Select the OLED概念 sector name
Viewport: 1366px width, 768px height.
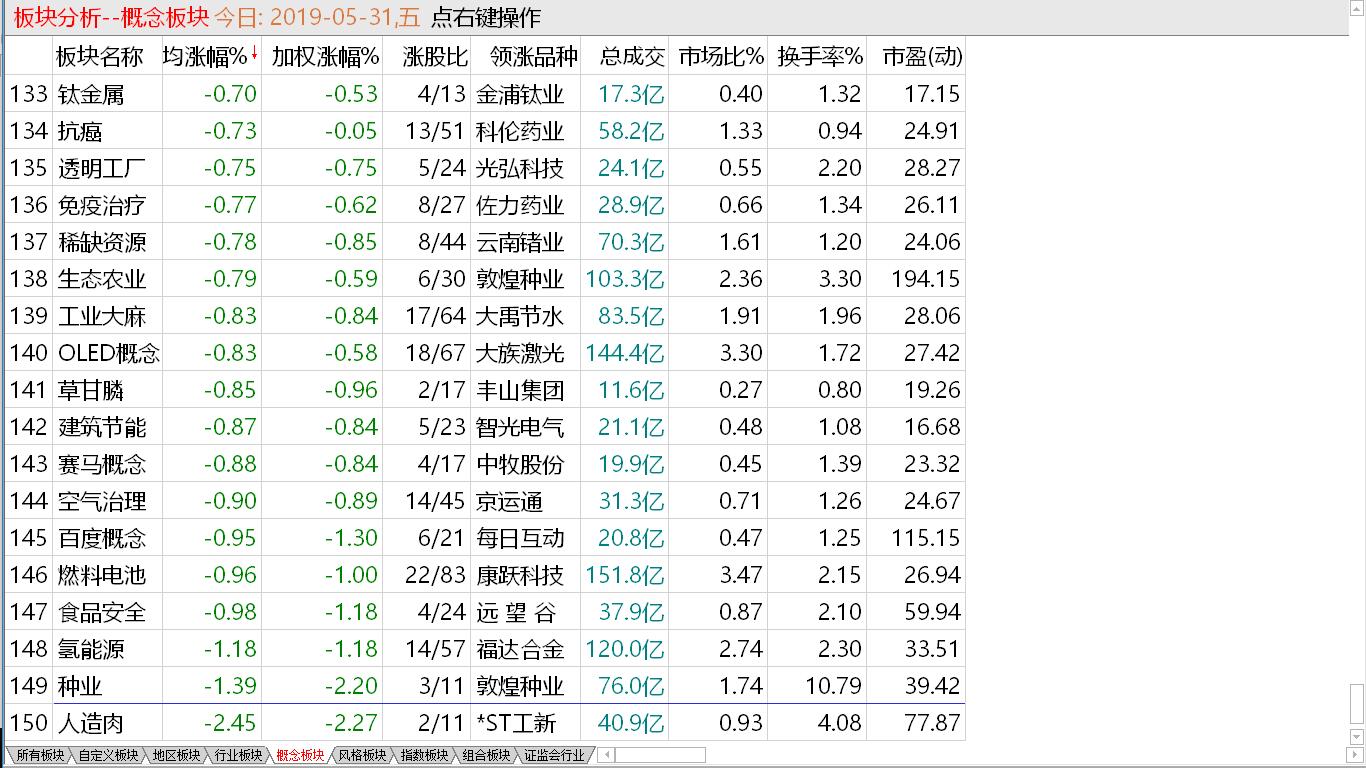(x=109, y=353)
